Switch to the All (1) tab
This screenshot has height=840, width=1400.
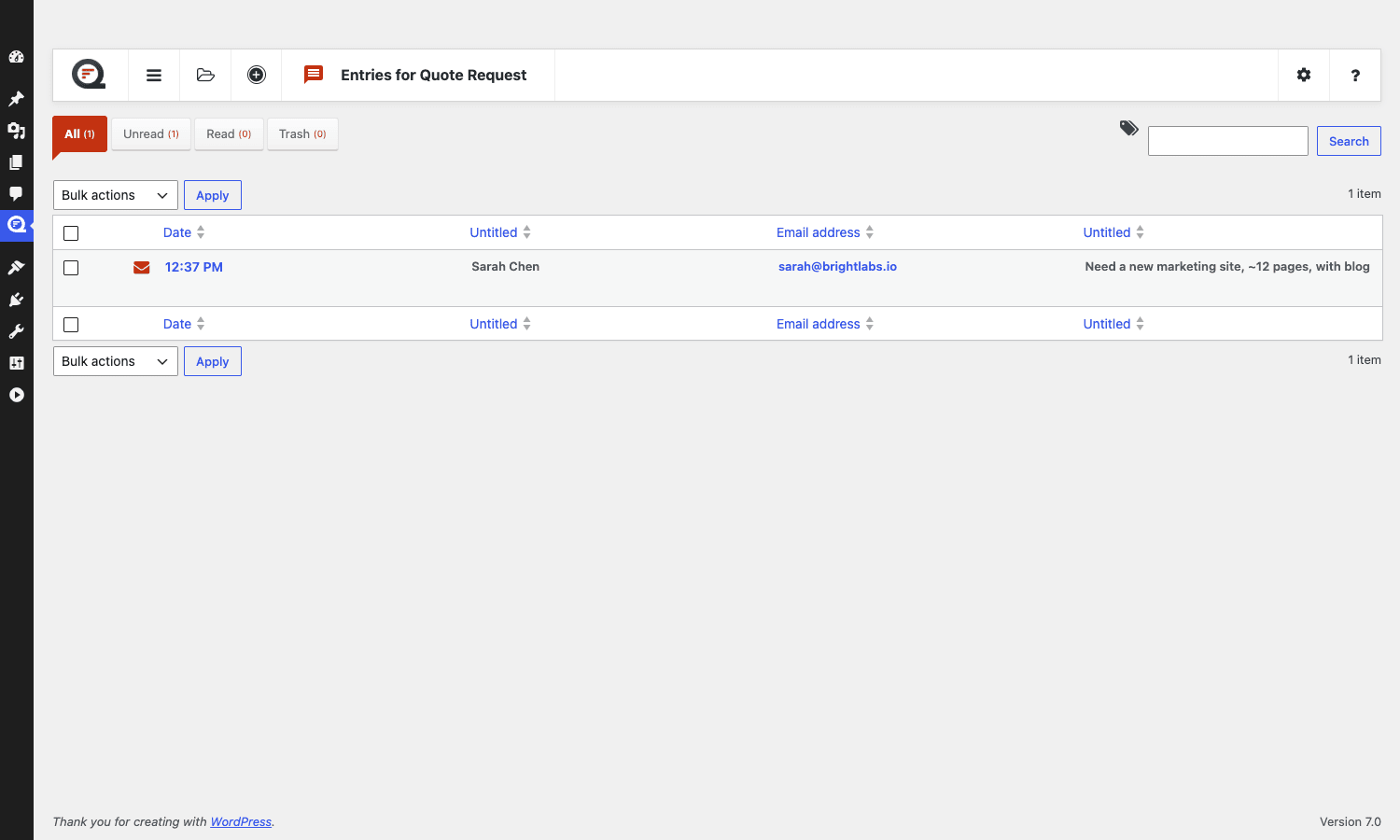tap(79, 133)
